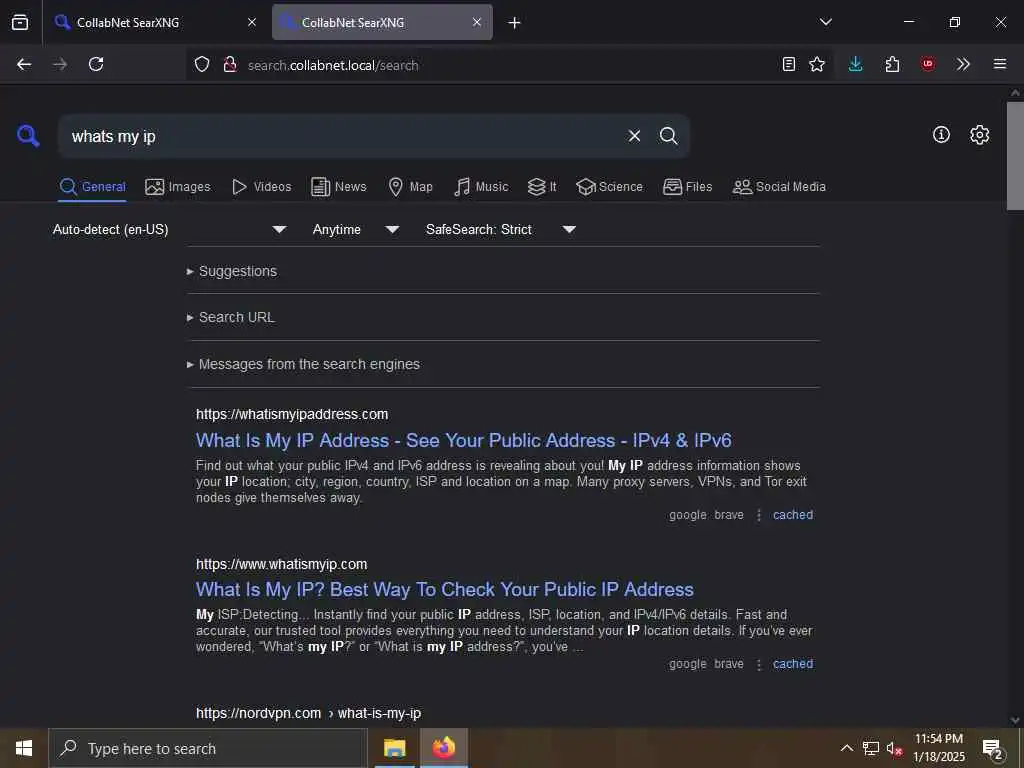Switch to first CollabNet SearXNG tab
This screenshot has height=768, width=1024.
(x=155, y=22)
